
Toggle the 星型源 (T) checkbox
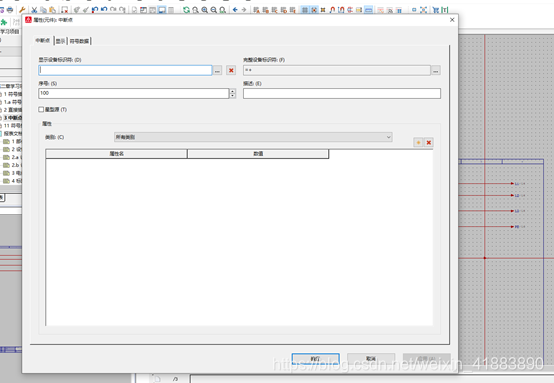click(x=41, y=110)
